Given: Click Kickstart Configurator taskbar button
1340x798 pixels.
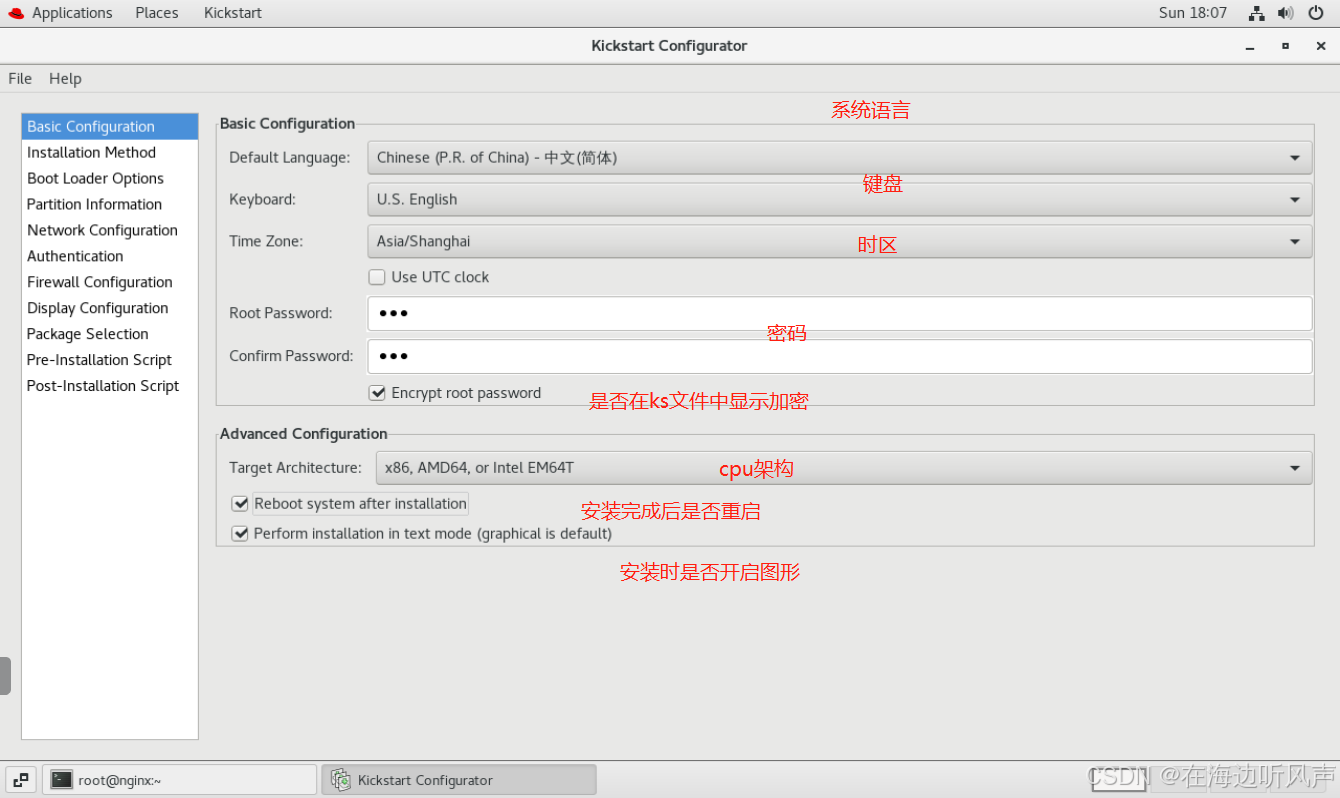Looking at the screenshot, I should (x=459, y=780).
